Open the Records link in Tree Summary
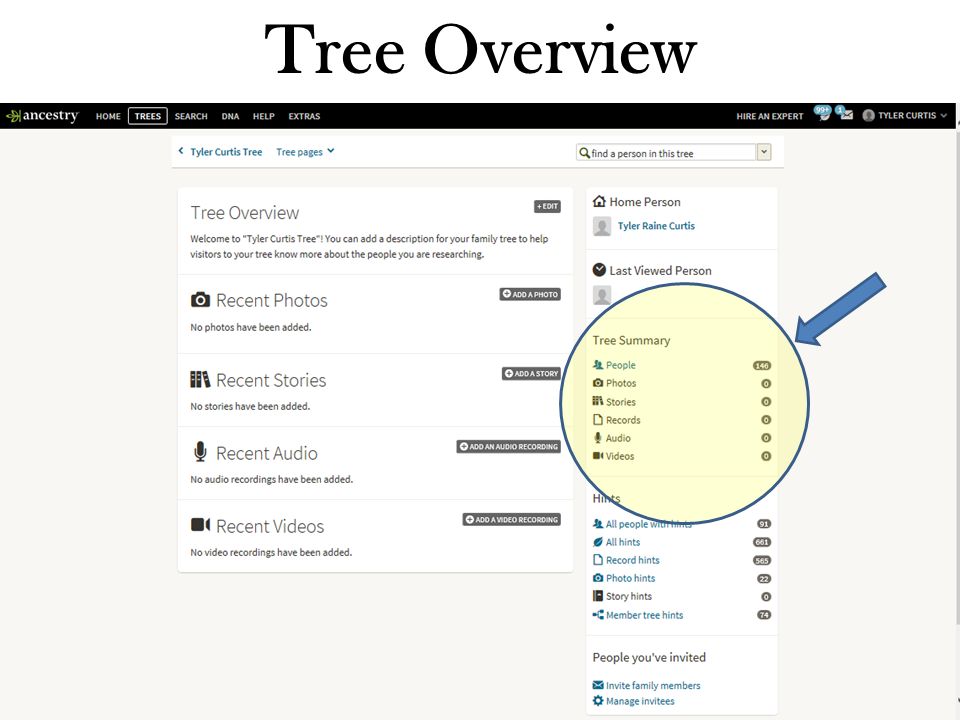 coord(623,420)
